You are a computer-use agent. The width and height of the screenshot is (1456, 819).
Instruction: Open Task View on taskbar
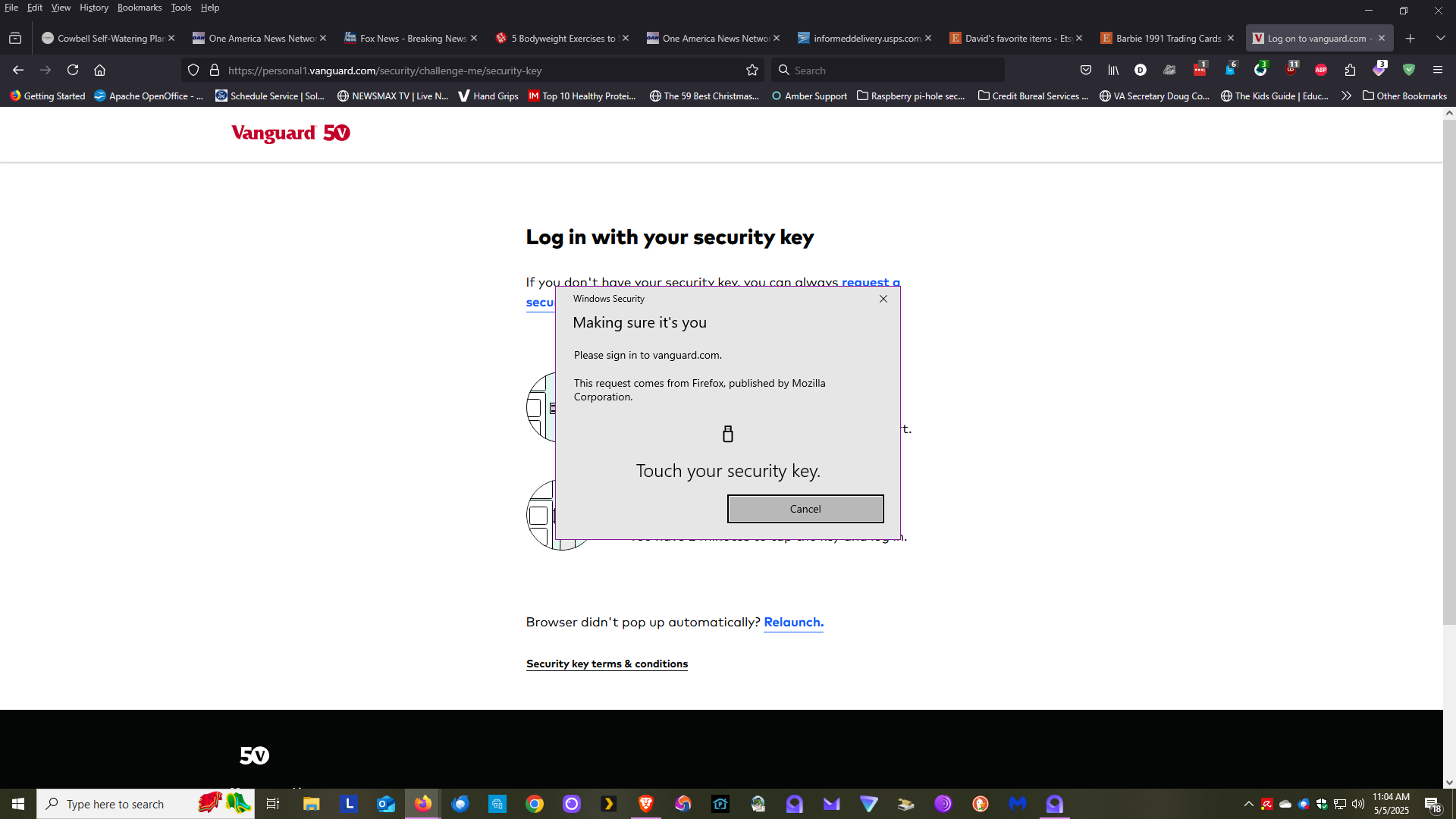[x=273, y=804]
